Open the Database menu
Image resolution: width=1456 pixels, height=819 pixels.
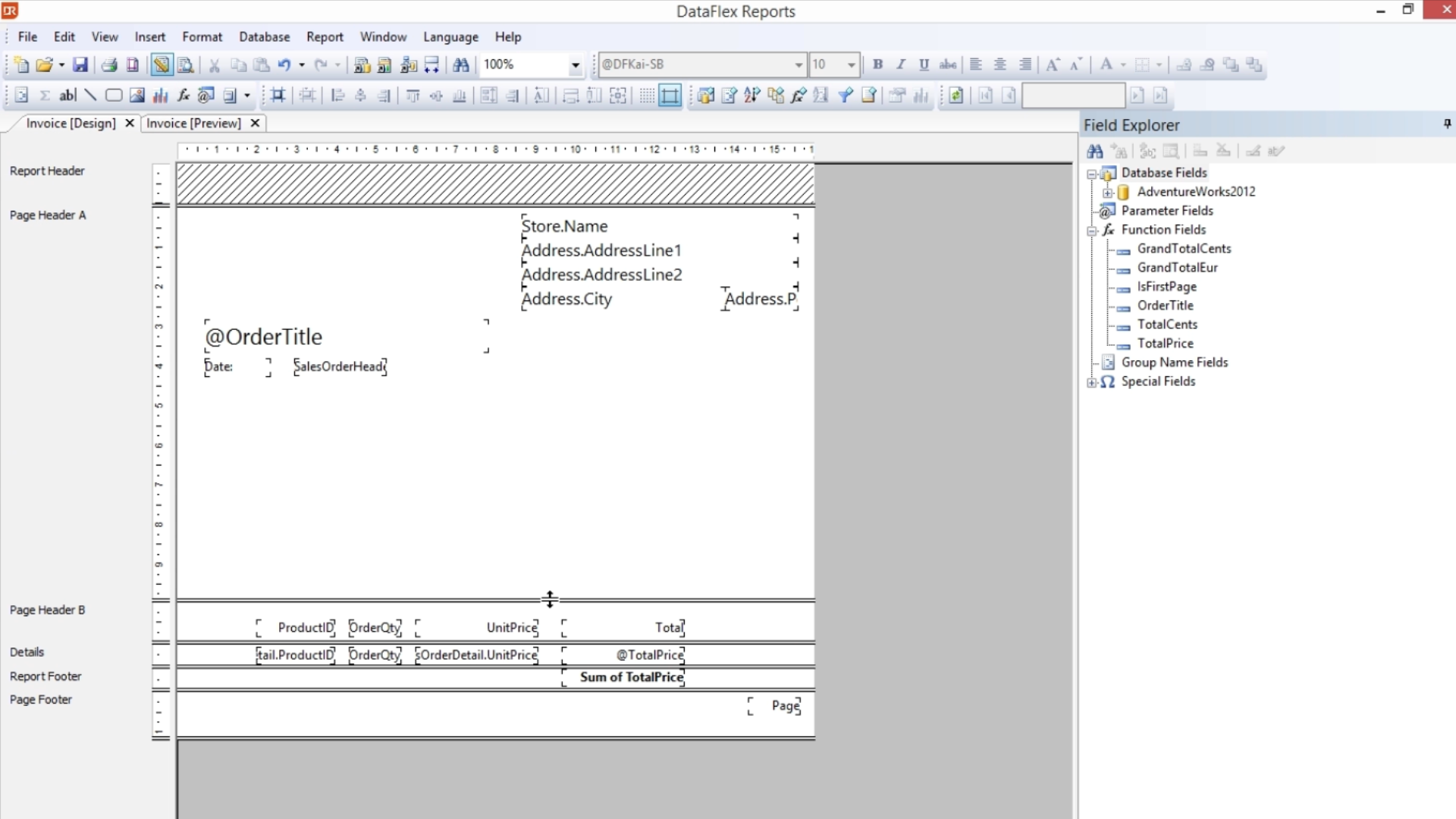[264, 36]
